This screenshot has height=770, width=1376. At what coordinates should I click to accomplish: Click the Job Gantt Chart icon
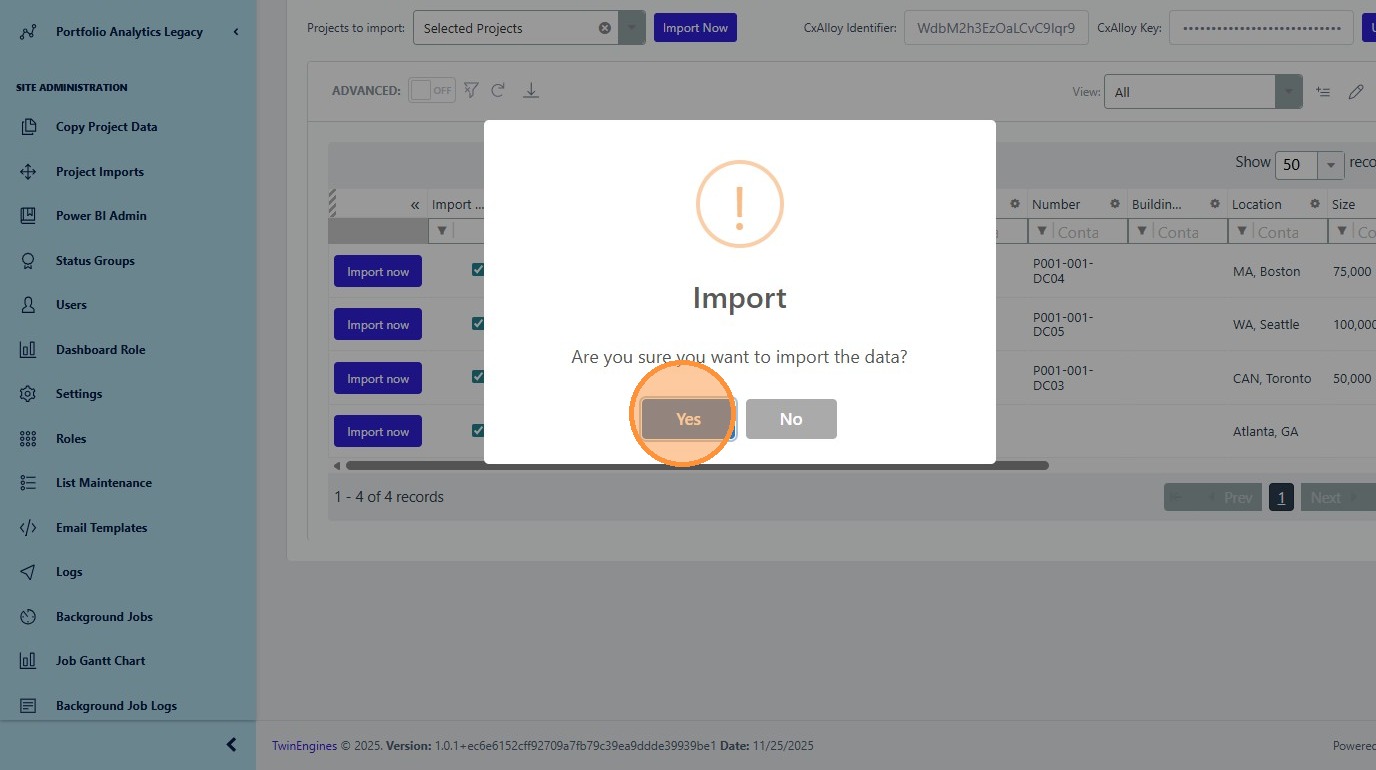tap(28, 661)
